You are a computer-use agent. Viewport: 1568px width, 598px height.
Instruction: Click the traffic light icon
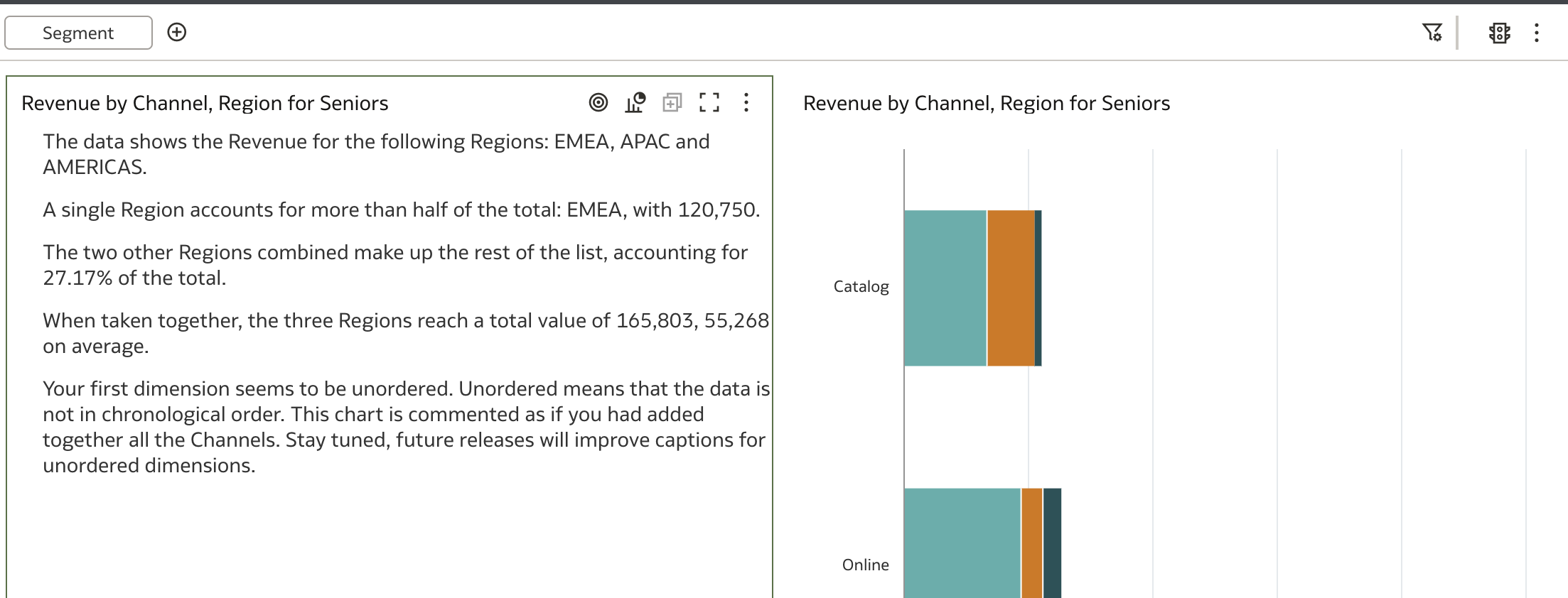(x=1499, y=33)
